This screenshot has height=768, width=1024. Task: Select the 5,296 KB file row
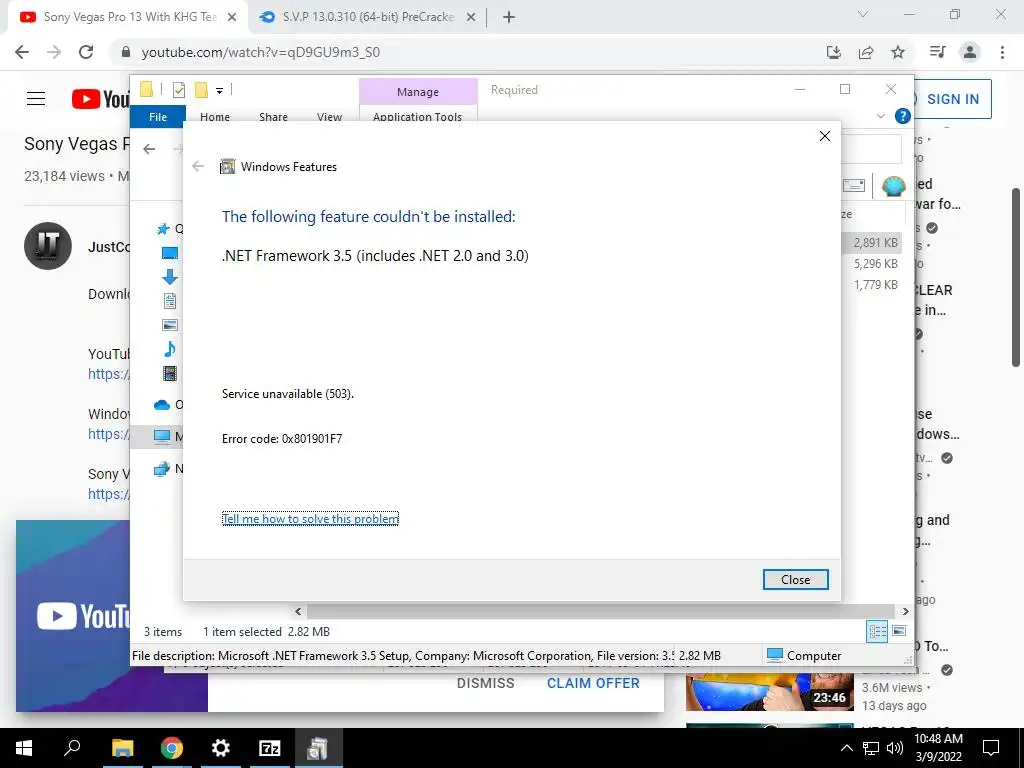pos(871,264)
